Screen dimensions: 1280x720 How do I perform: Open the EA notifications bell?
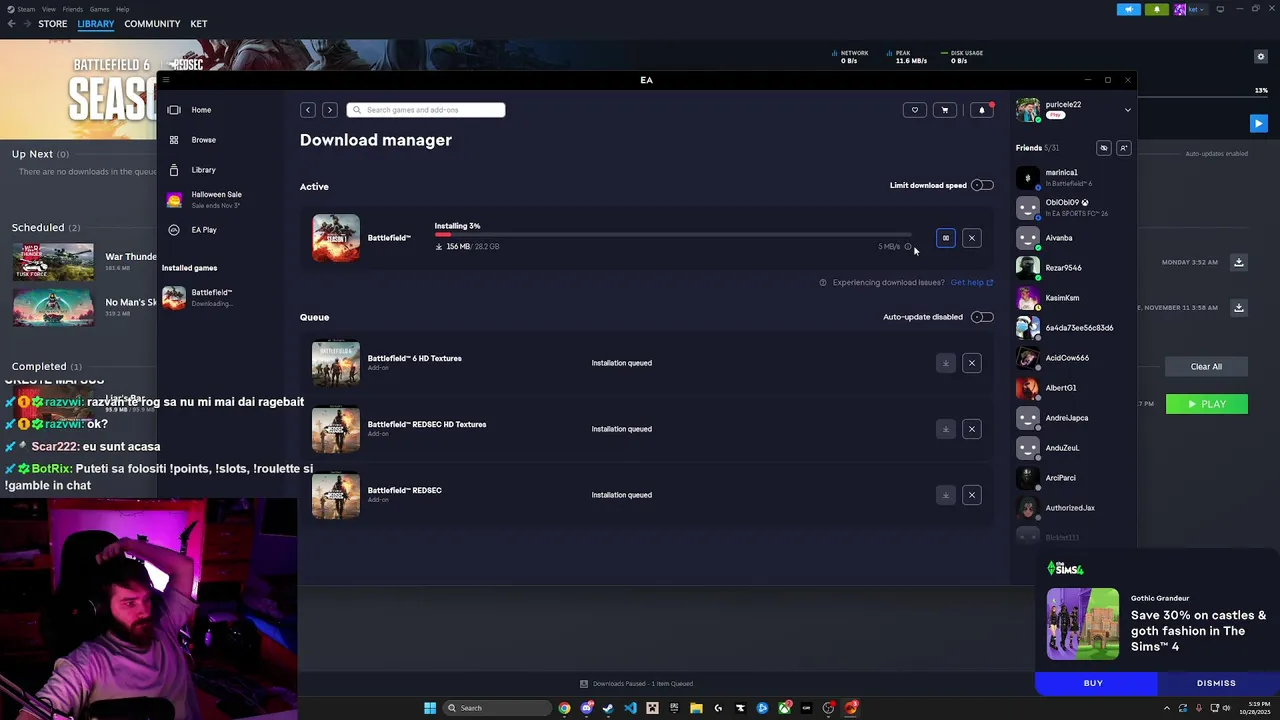click(982, 110)
